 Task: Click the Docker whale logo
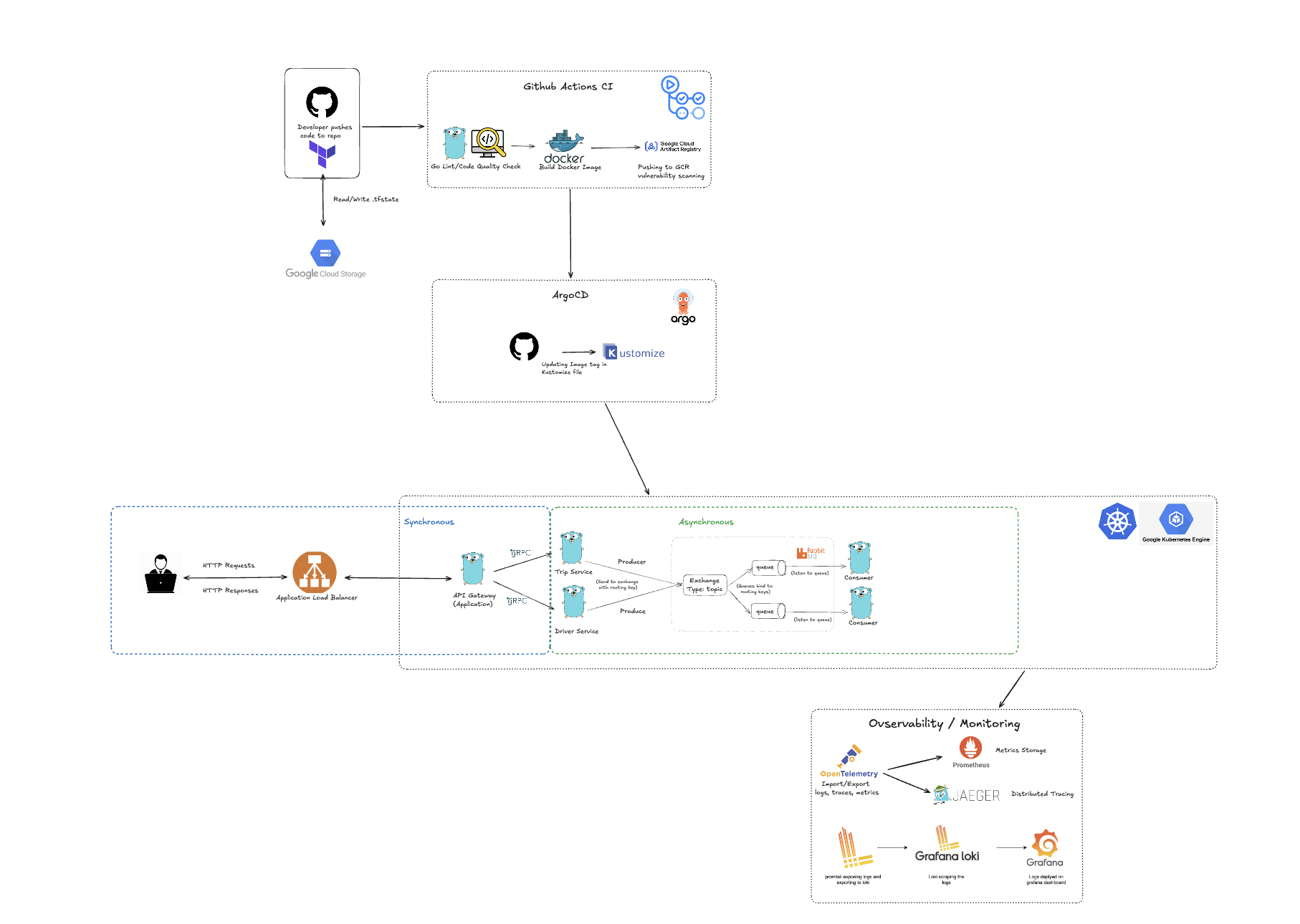[565, 146]
